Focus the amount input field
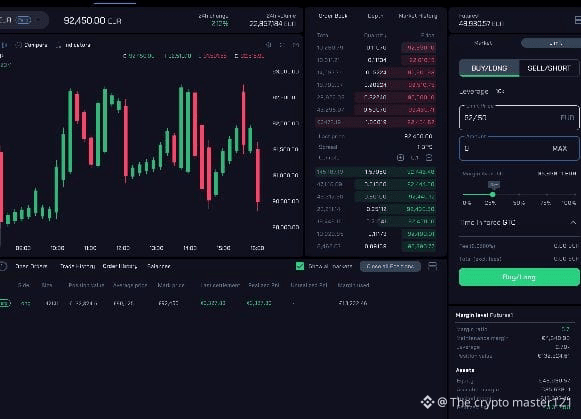581x419 pixels. (519, 148)
